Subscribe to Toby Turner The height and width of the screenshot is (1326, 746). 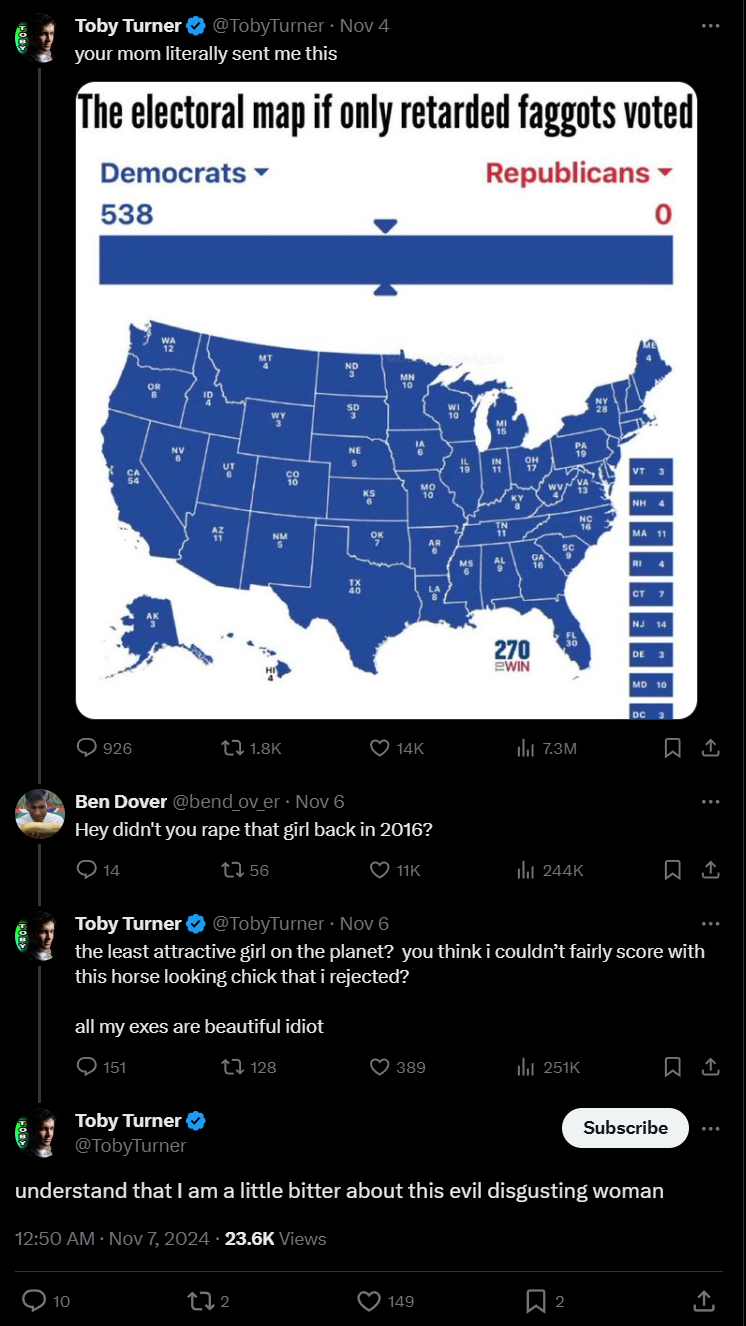[626, 1128]
